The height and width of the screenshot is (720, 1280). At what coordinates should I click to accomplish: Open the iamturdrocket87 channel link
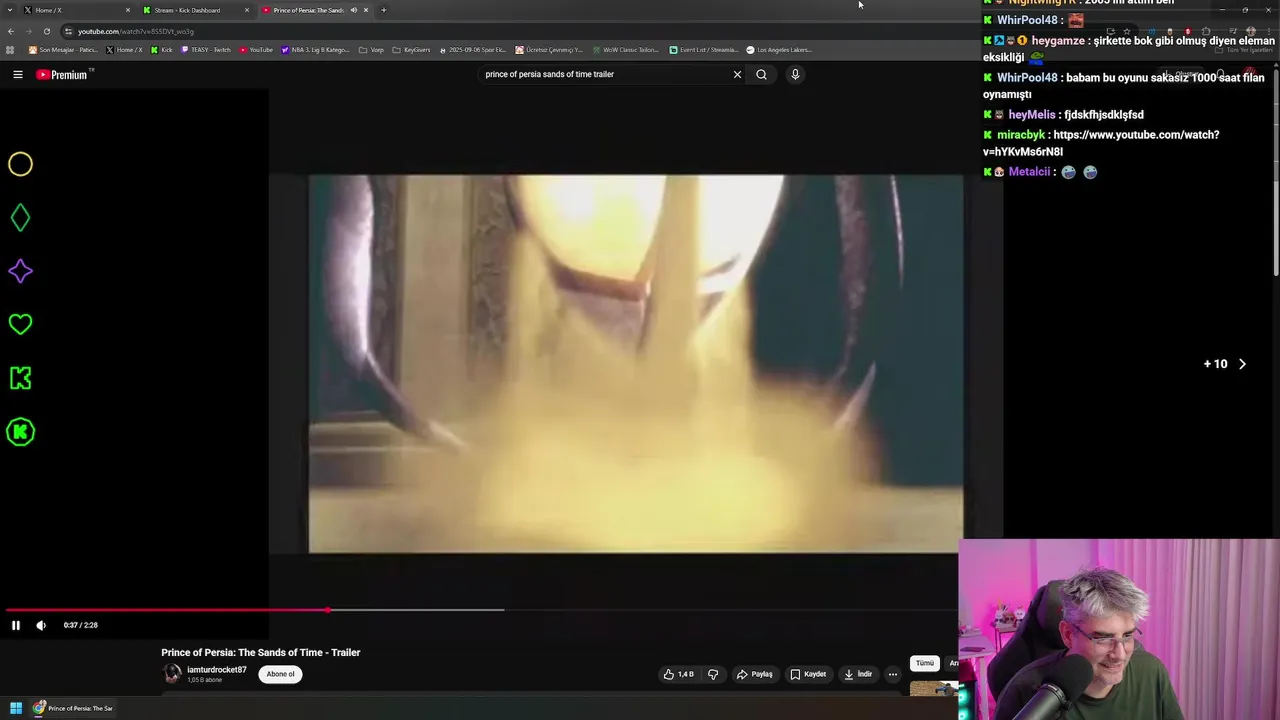[x=216, y=670]
